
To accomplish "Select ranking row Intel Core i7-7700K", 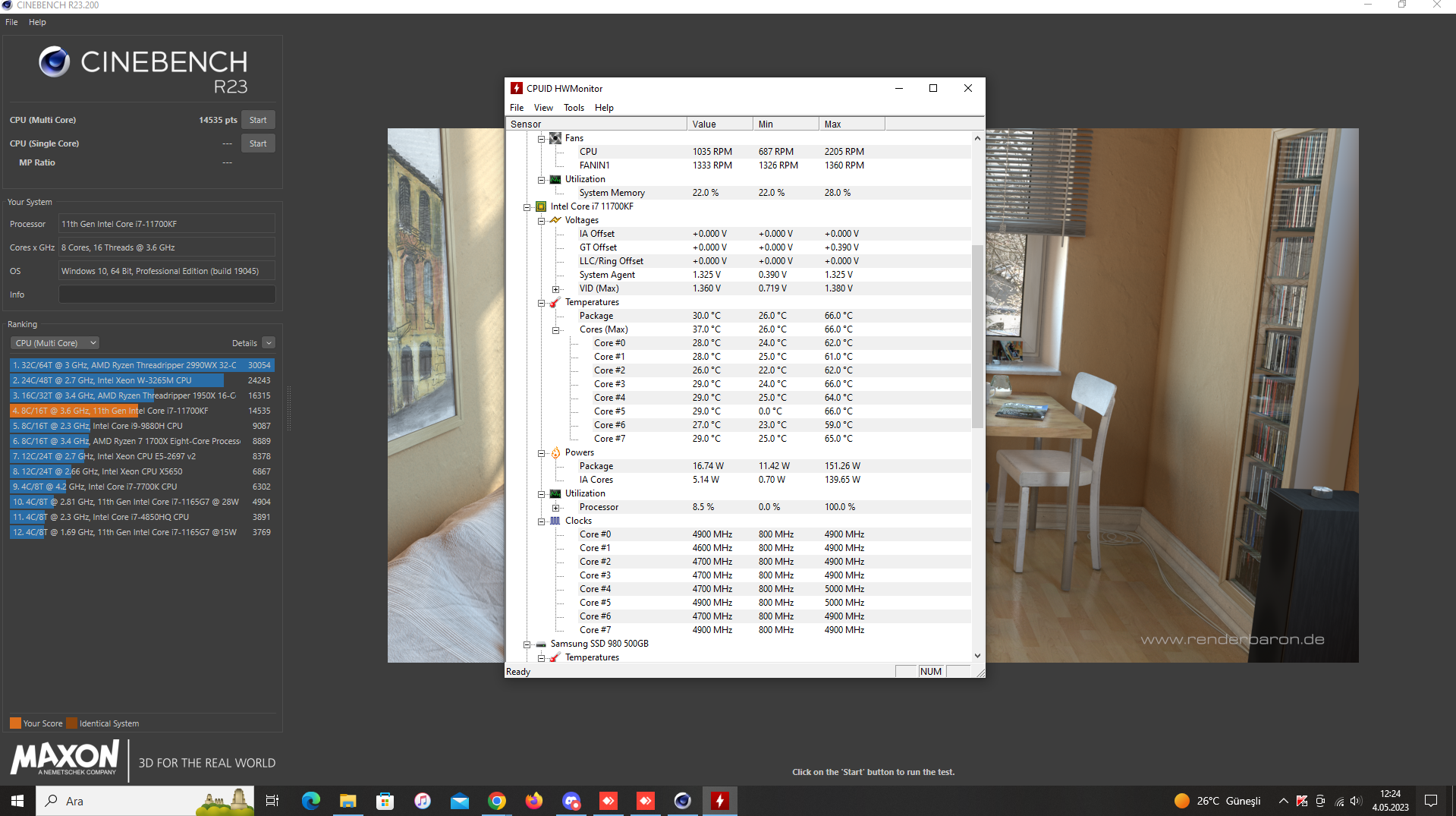I will pyautogui.click(x=142, y=487).
